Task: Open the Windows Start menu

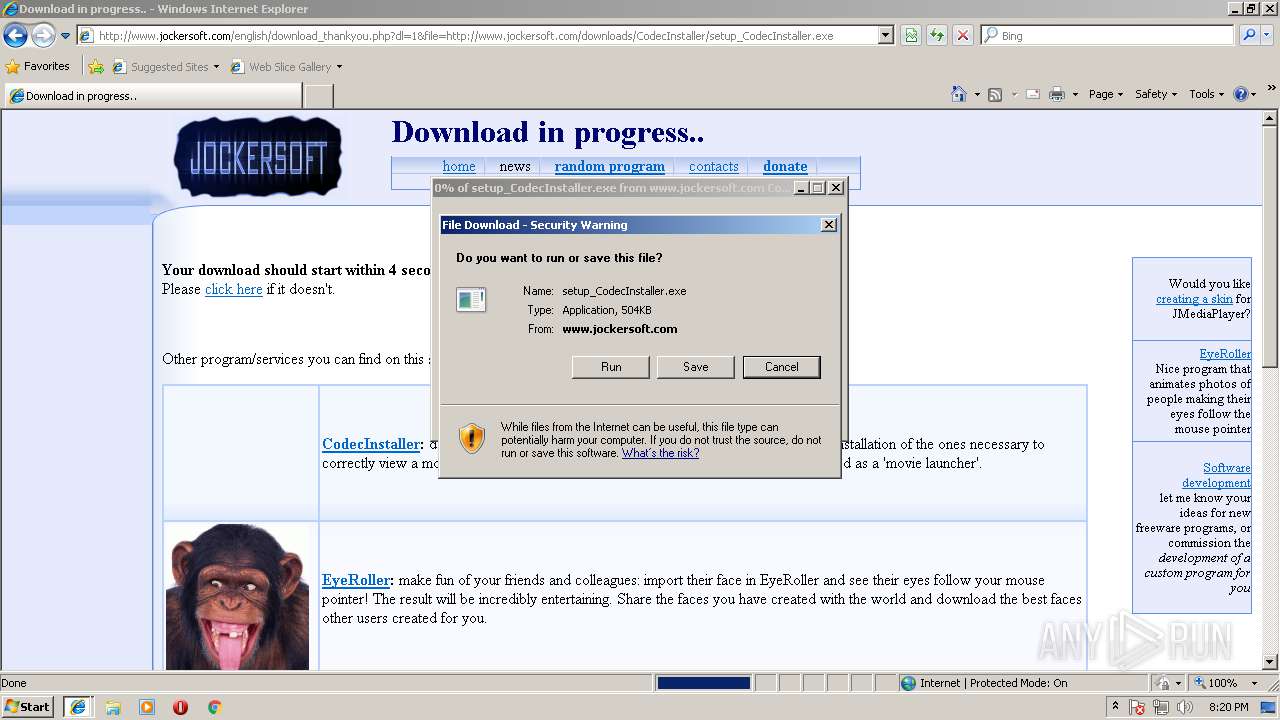Action: (x=28, y=706)
